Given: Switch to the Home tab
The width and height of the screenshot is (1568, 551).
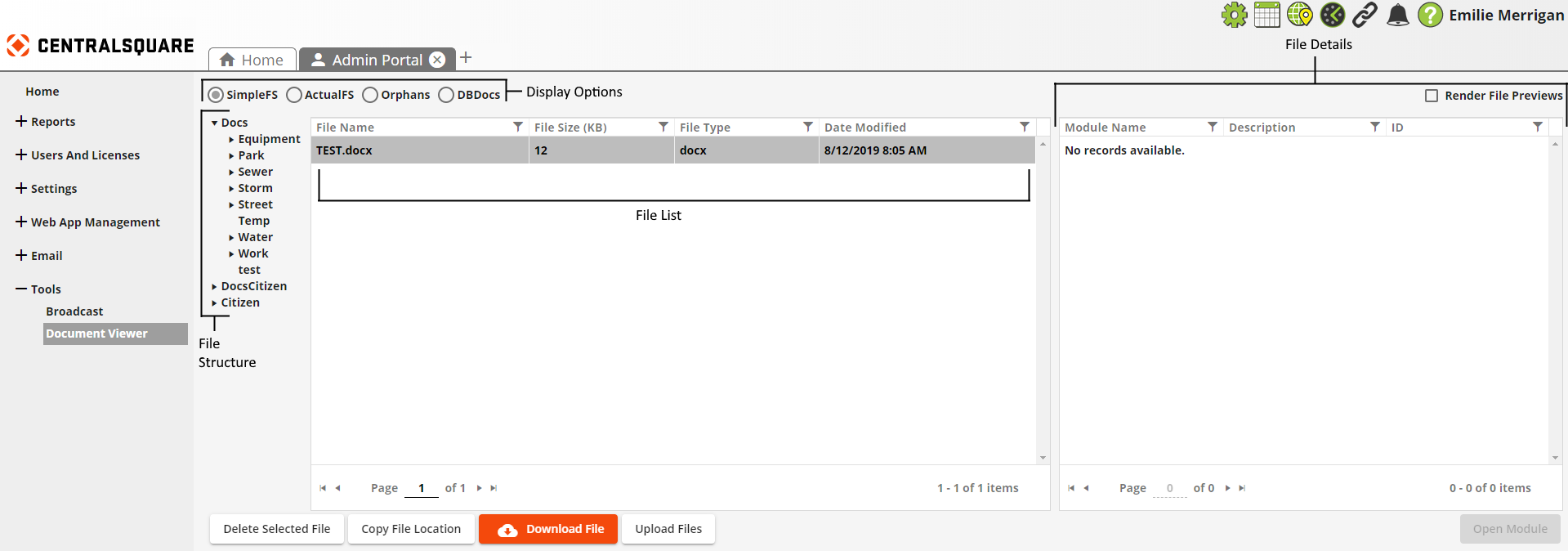Looking at the screenshot, I should click(x=252, y=60).
